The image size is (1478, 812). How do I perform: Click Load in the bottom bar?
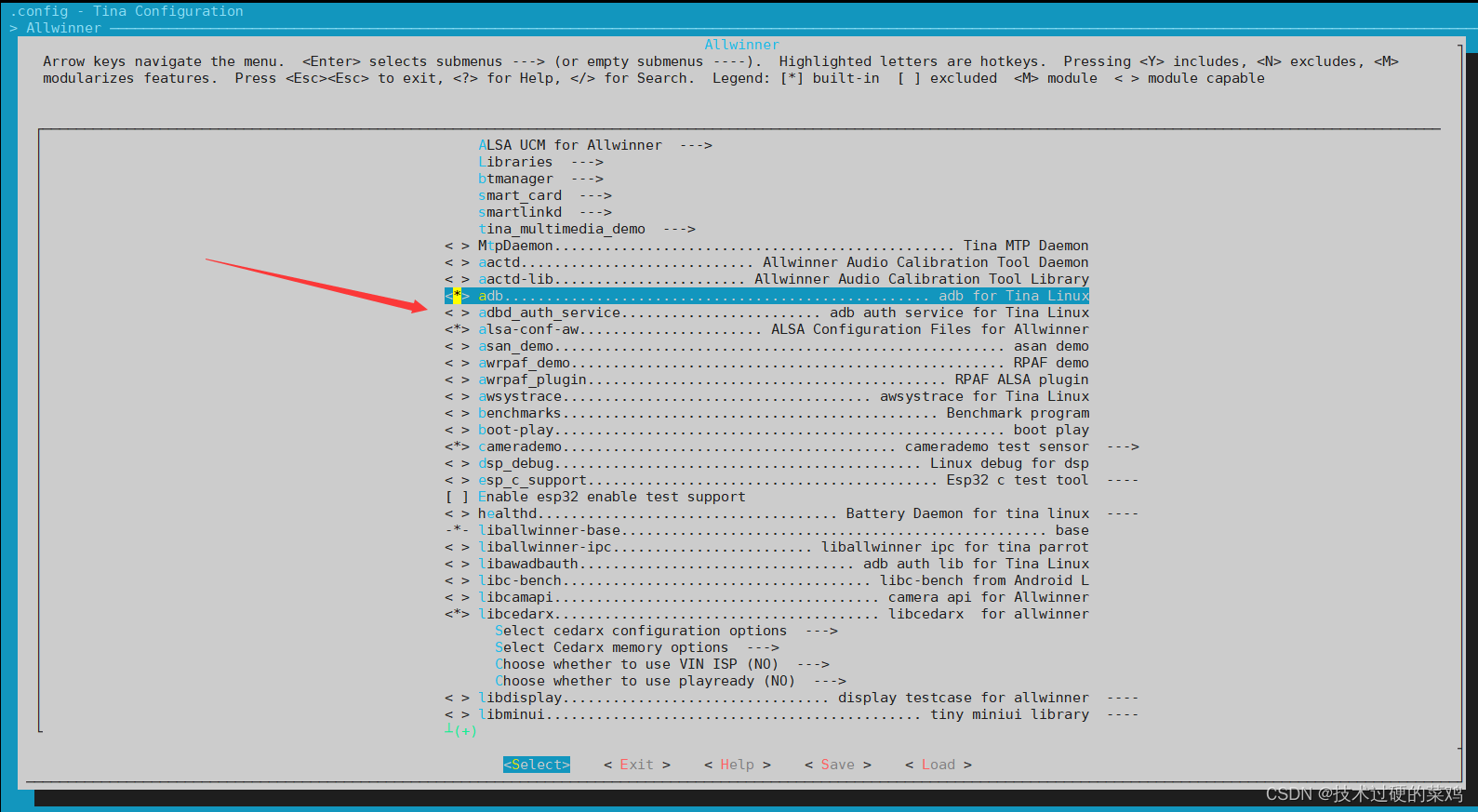tap(938, 765)
